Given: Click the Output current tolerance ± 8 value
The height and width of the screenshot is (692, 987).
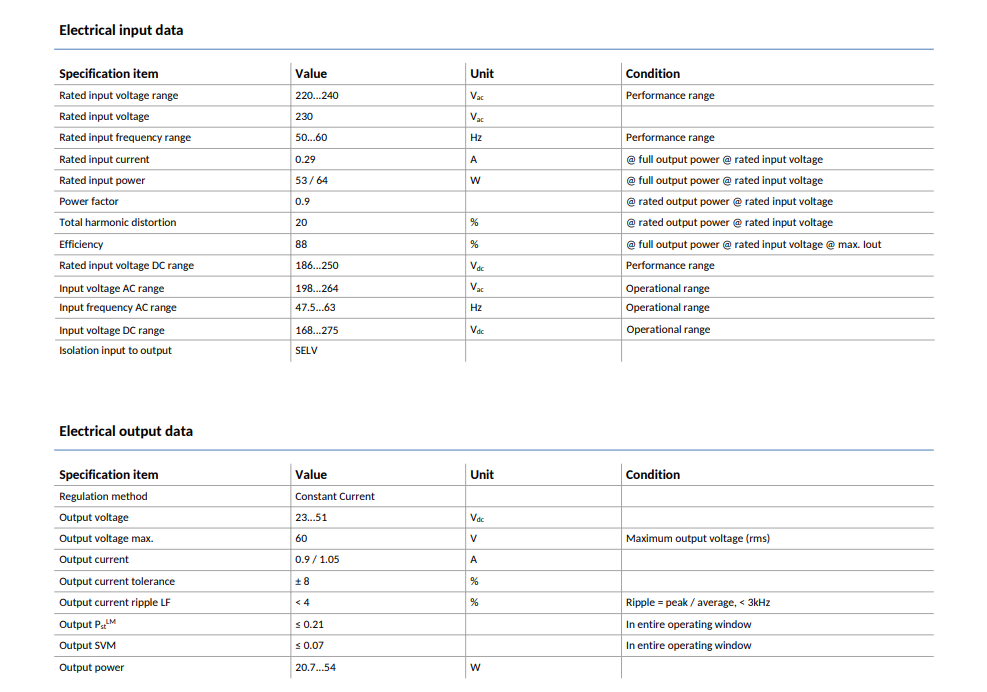Looking at the screenshot, I should click(x=302, y=581).
